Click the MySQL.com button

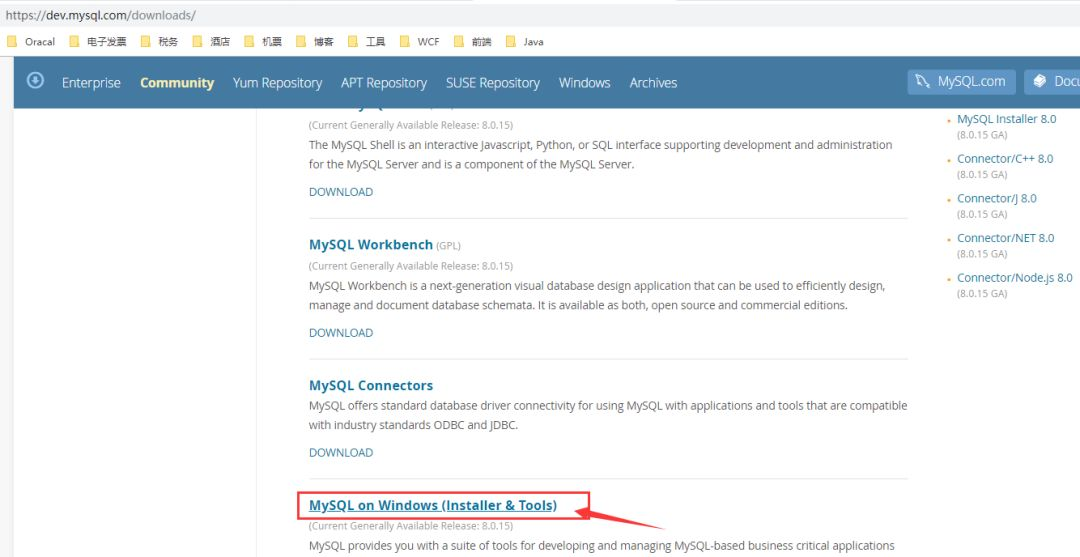click(x=962, y=82)
